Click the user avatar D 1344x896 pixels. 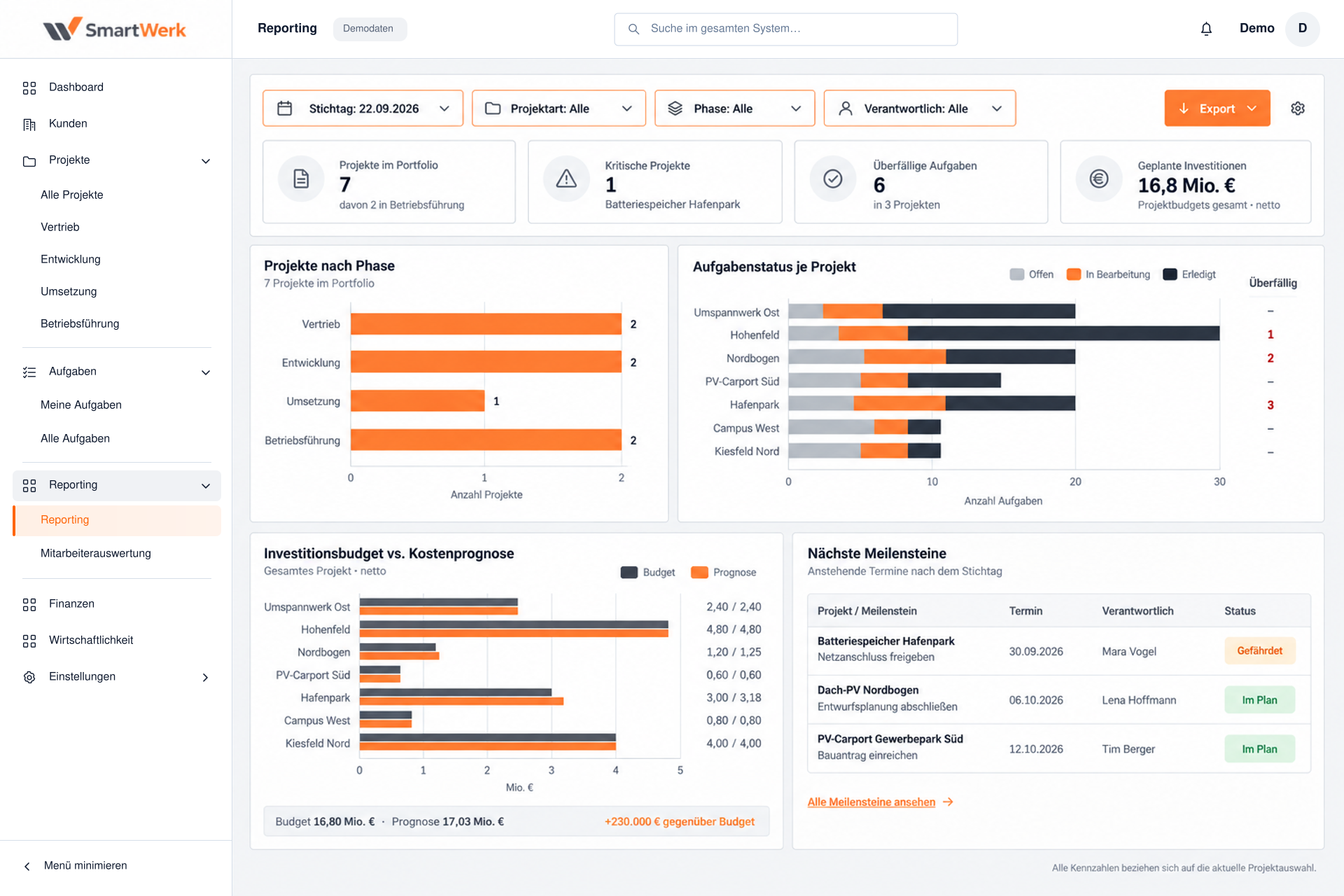(x=1303, y=29)
